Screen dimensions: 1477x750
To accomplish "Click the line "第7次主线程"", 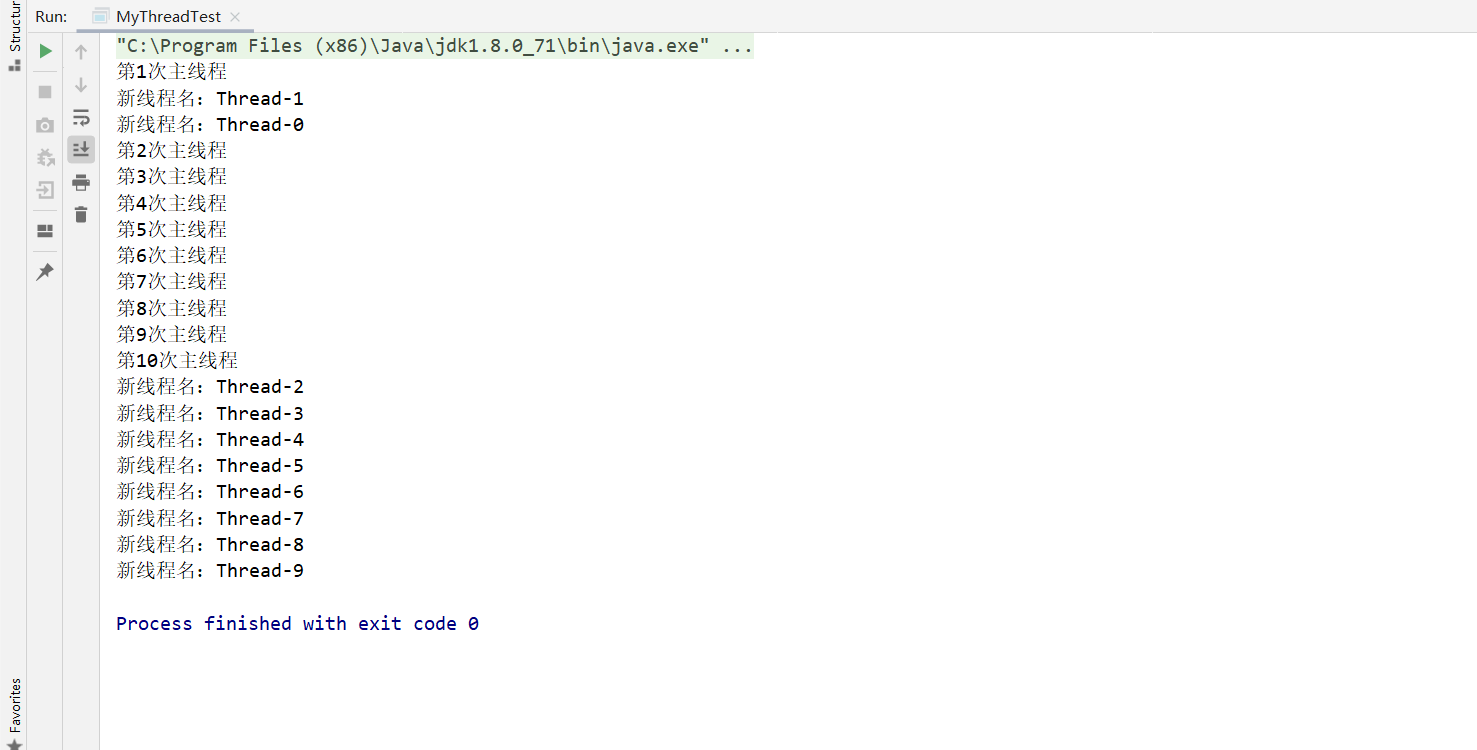I will pos(172,282).
